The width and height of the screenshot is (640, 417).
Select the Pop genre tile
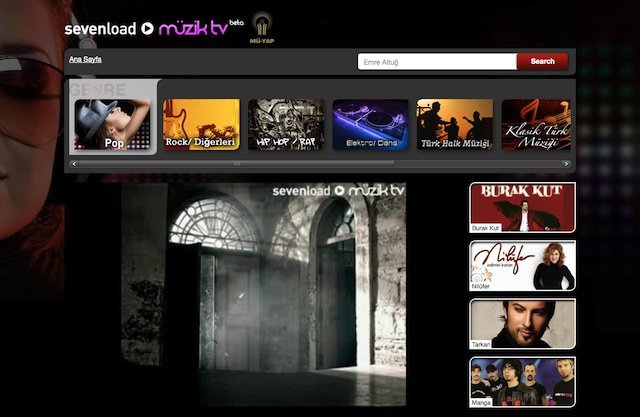coord(113,125)
